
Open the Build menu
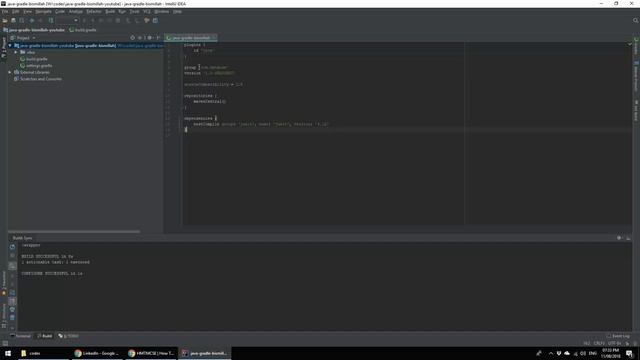[x=110, y=11]
